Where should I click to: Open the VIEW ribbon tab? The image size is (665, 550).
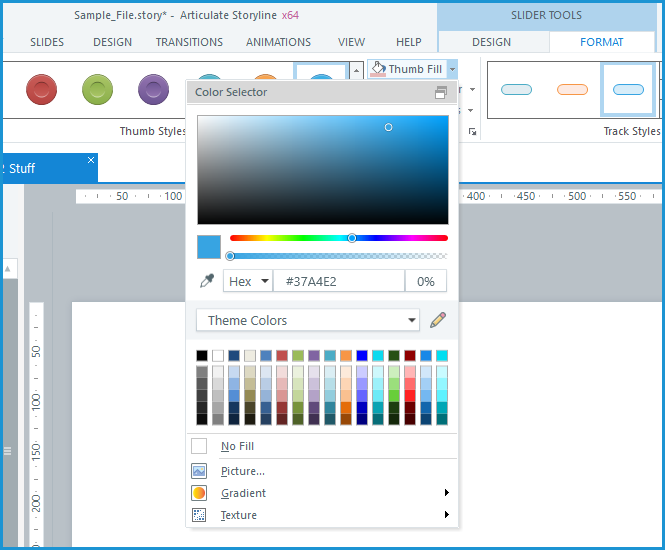tap(351, 42)
